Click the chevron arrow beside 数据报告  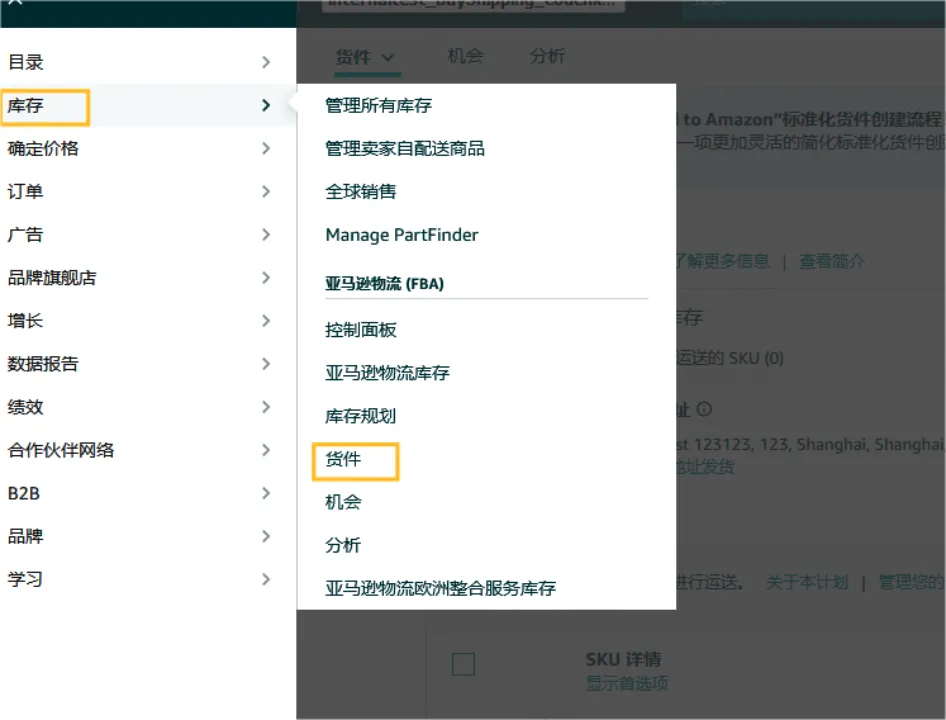[266, 364]
